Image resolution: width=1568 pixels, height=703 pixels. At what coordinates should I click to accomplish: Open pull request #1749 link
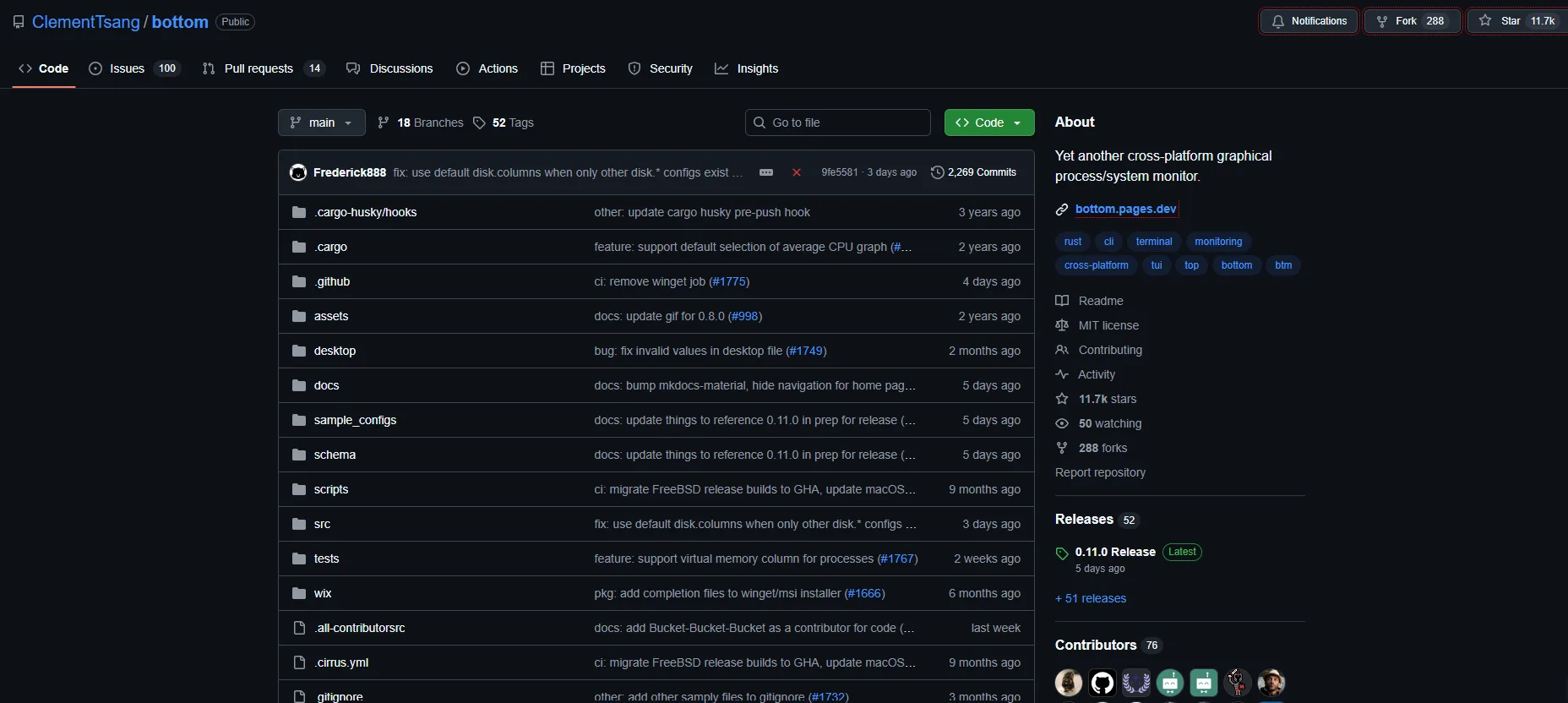tap(807, 351)
